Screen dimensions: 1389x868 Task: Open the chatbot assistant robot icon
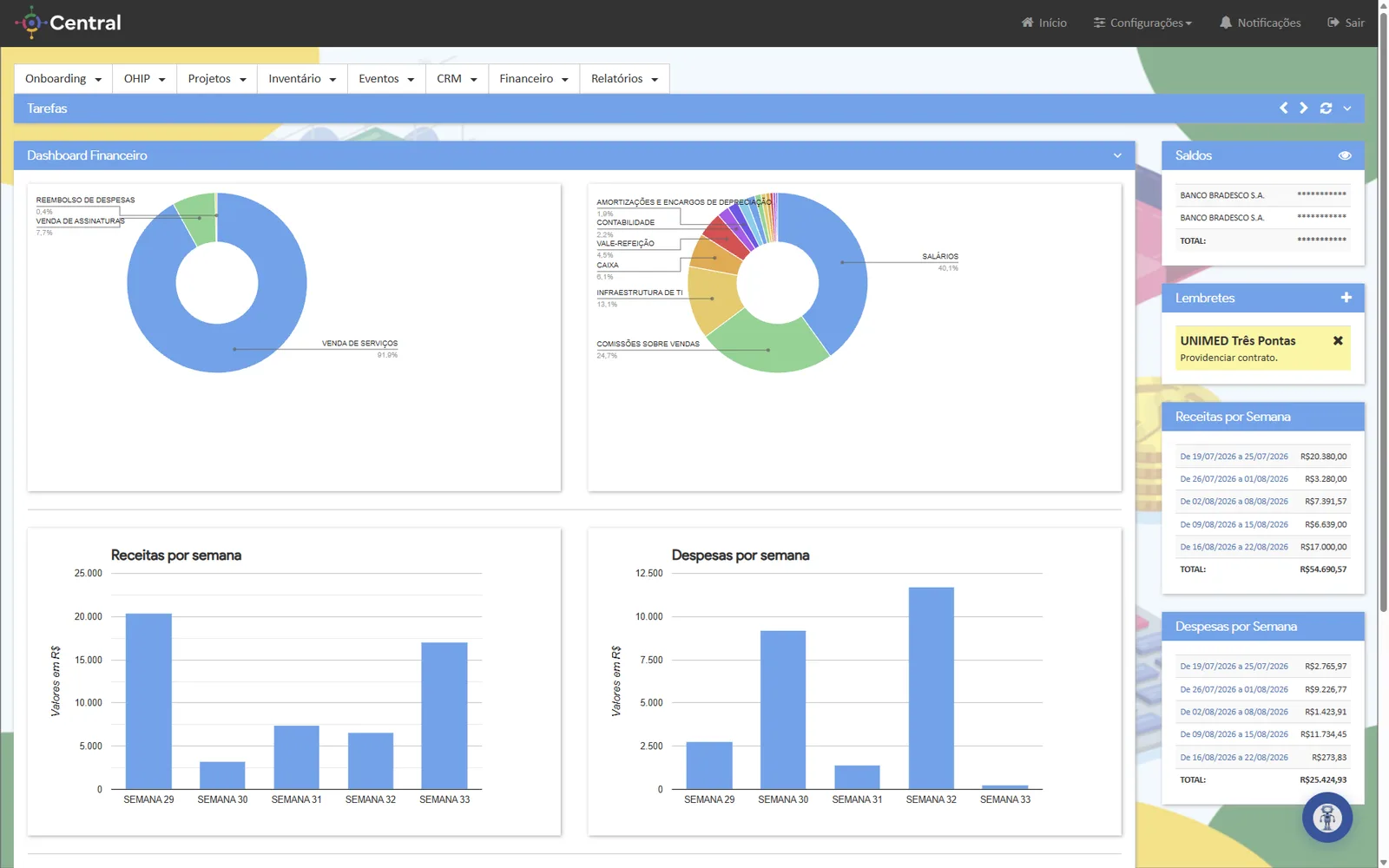(x=1326, y=818)
